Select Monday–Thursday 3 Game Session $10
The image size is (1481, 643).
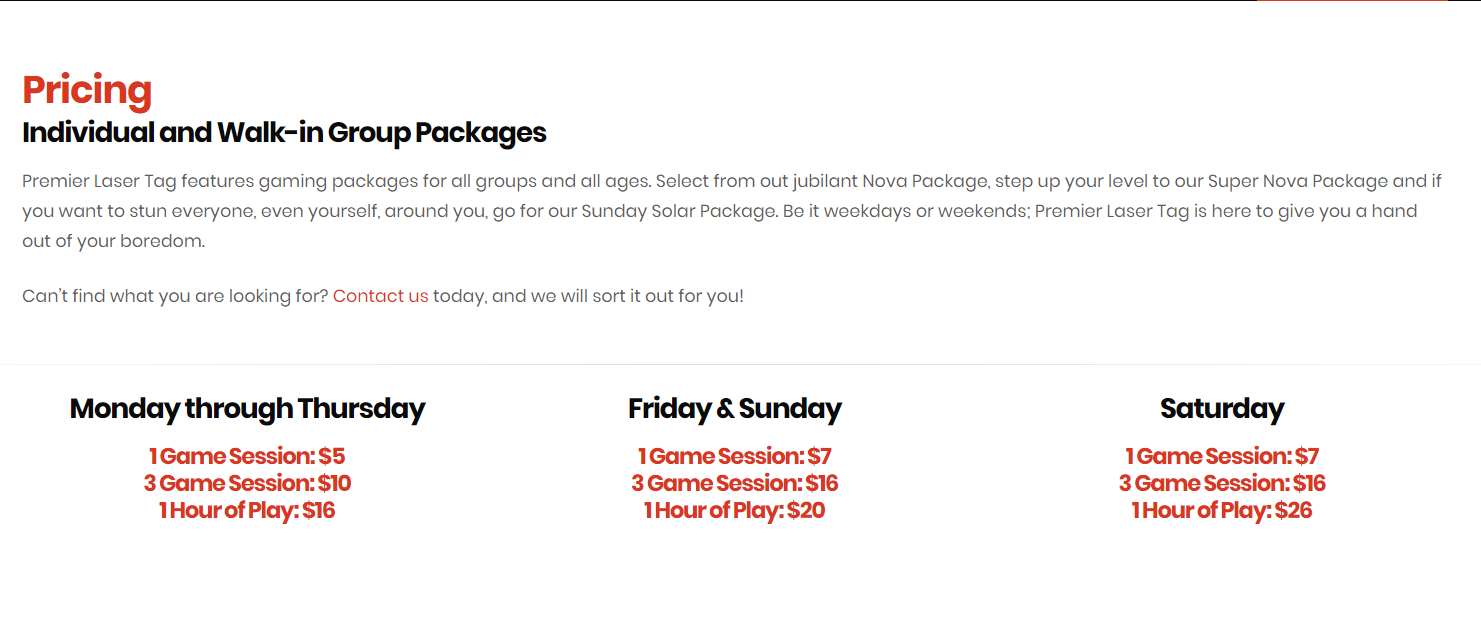[x=247, y=484]
